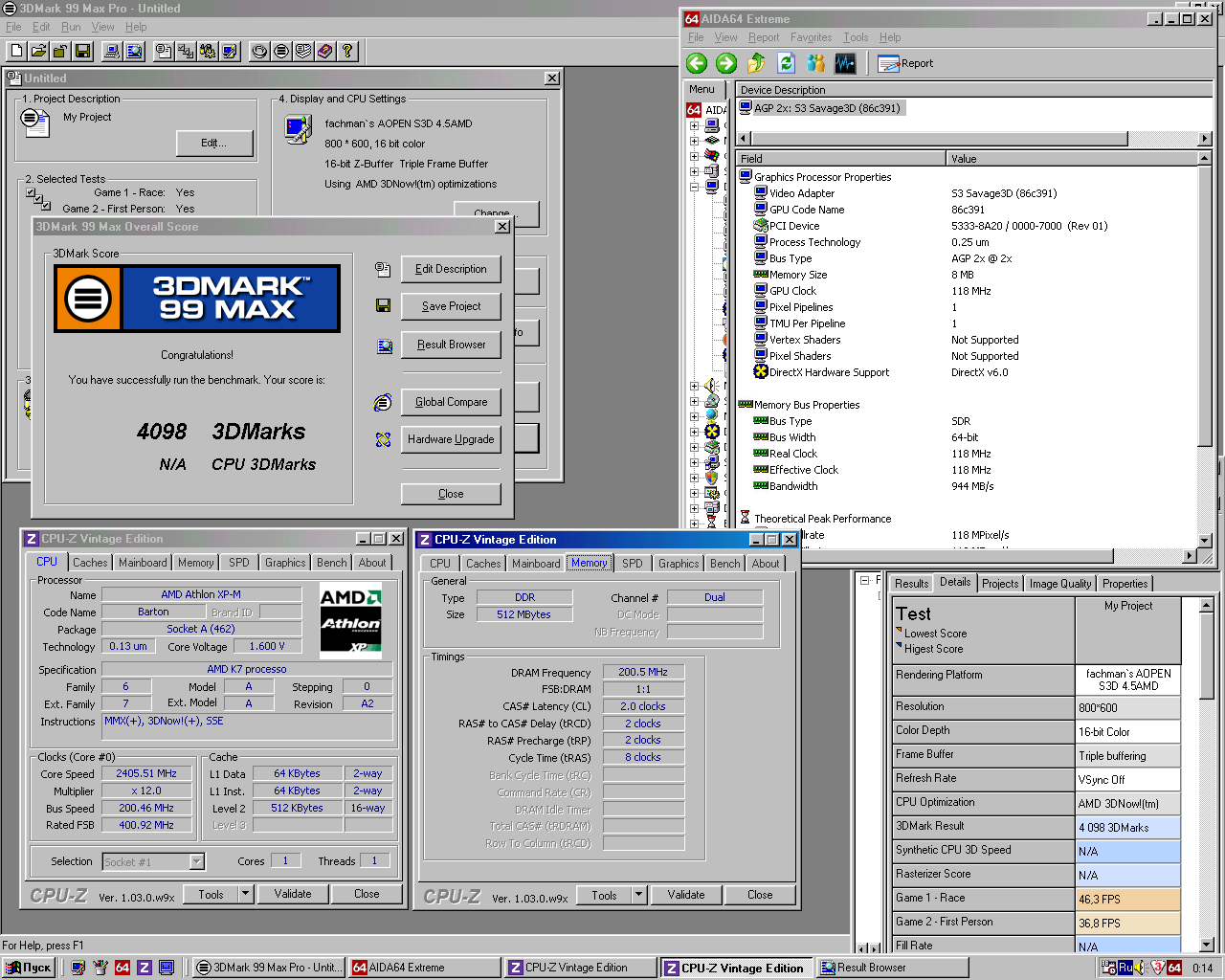Refresh AIDA64 page with the refresh icon
Screen dimensions: 1225x980
point(786,63)
